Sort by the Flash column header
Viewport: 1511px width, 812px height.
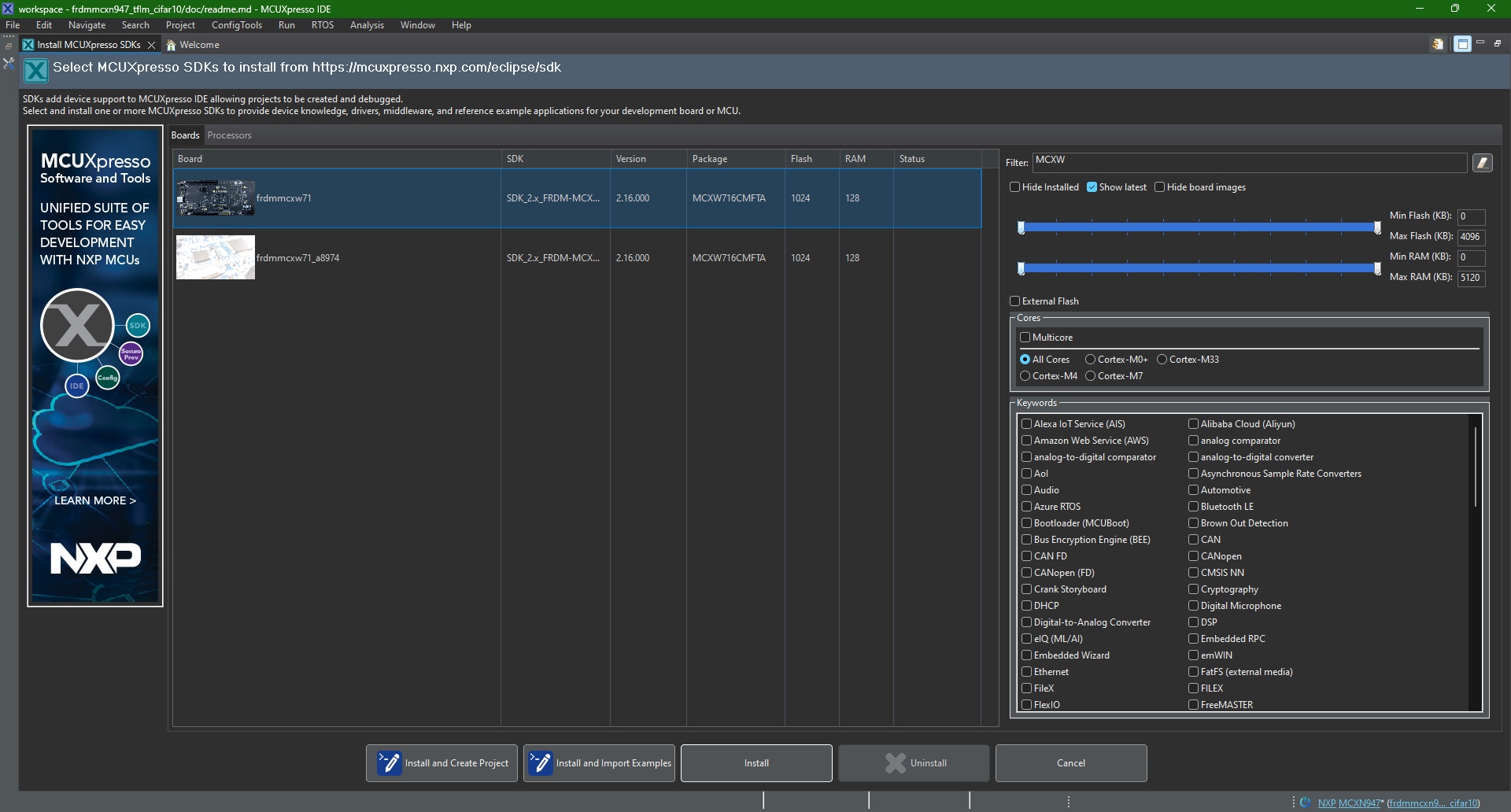(x=812, y=159)
